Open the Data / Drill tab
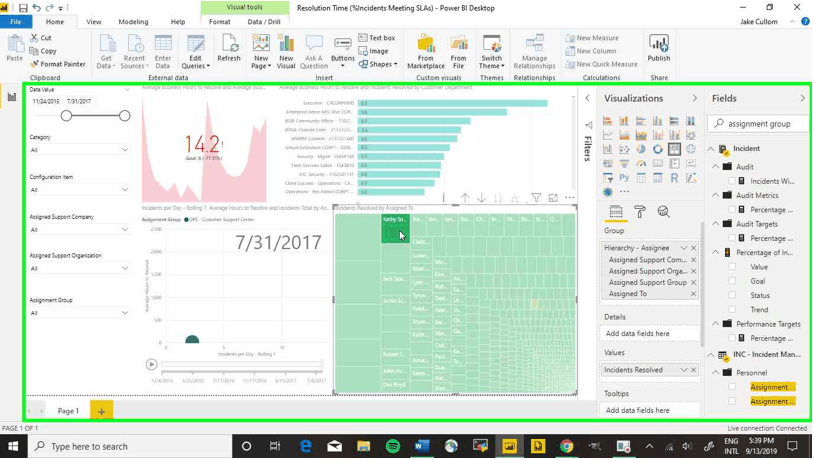The width and height of the screenshot is (814, 460). pyautogui.click(x=264, y=22)
